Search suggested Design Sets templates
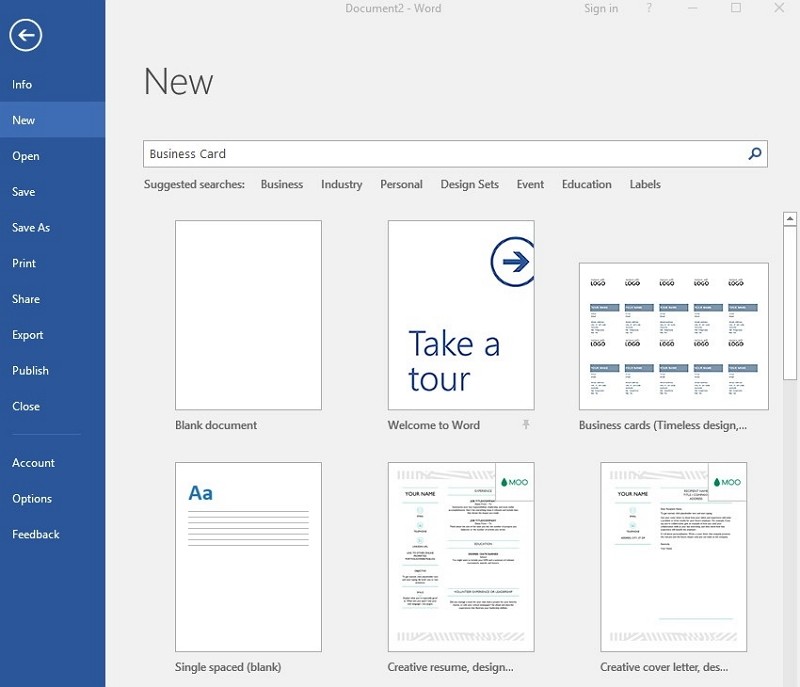This screenshot has width=800, height=687. click(x=469, y=184)
